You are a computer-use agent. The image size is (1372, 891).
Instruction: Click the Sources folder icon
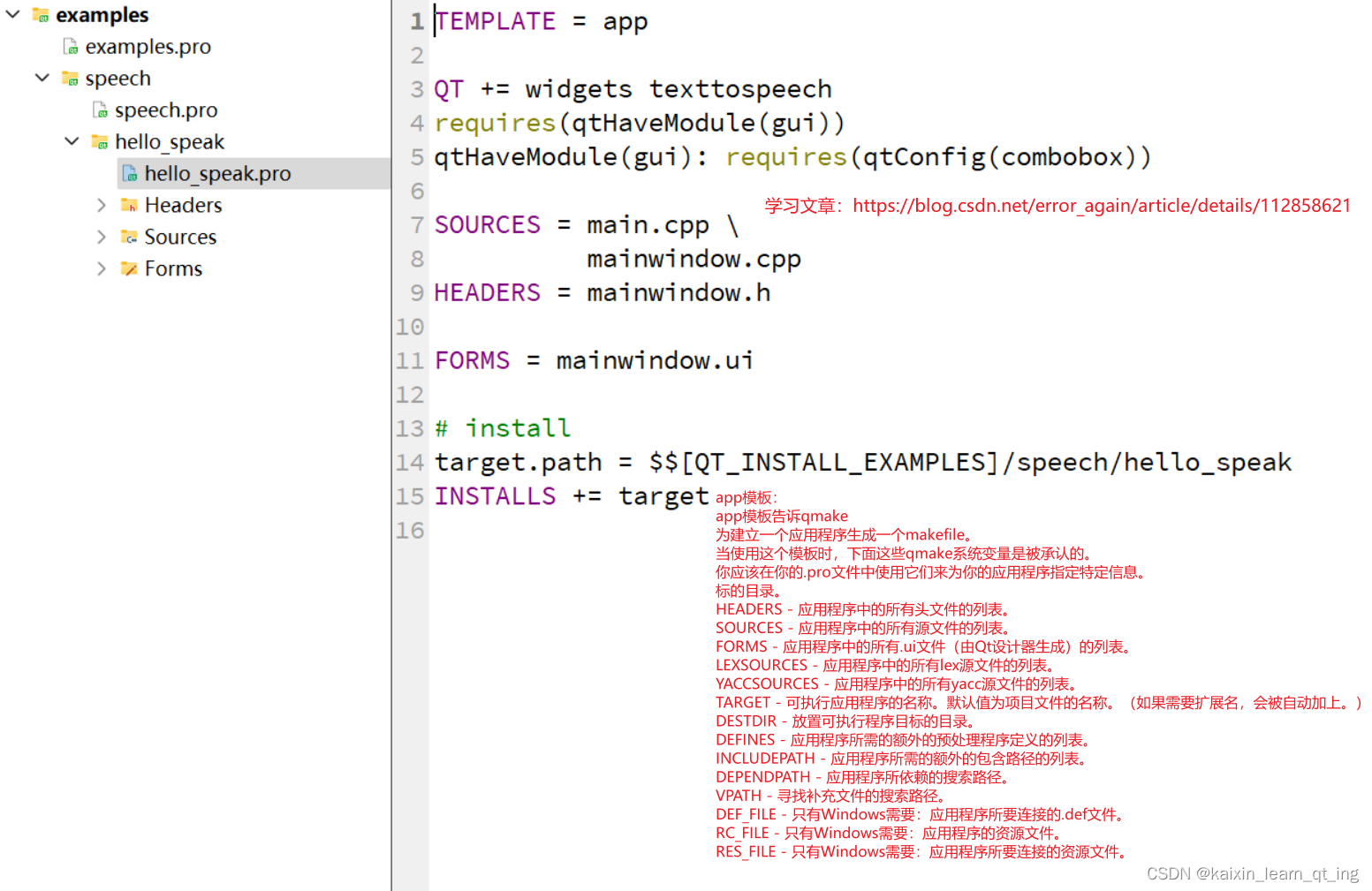coord(129,237)
